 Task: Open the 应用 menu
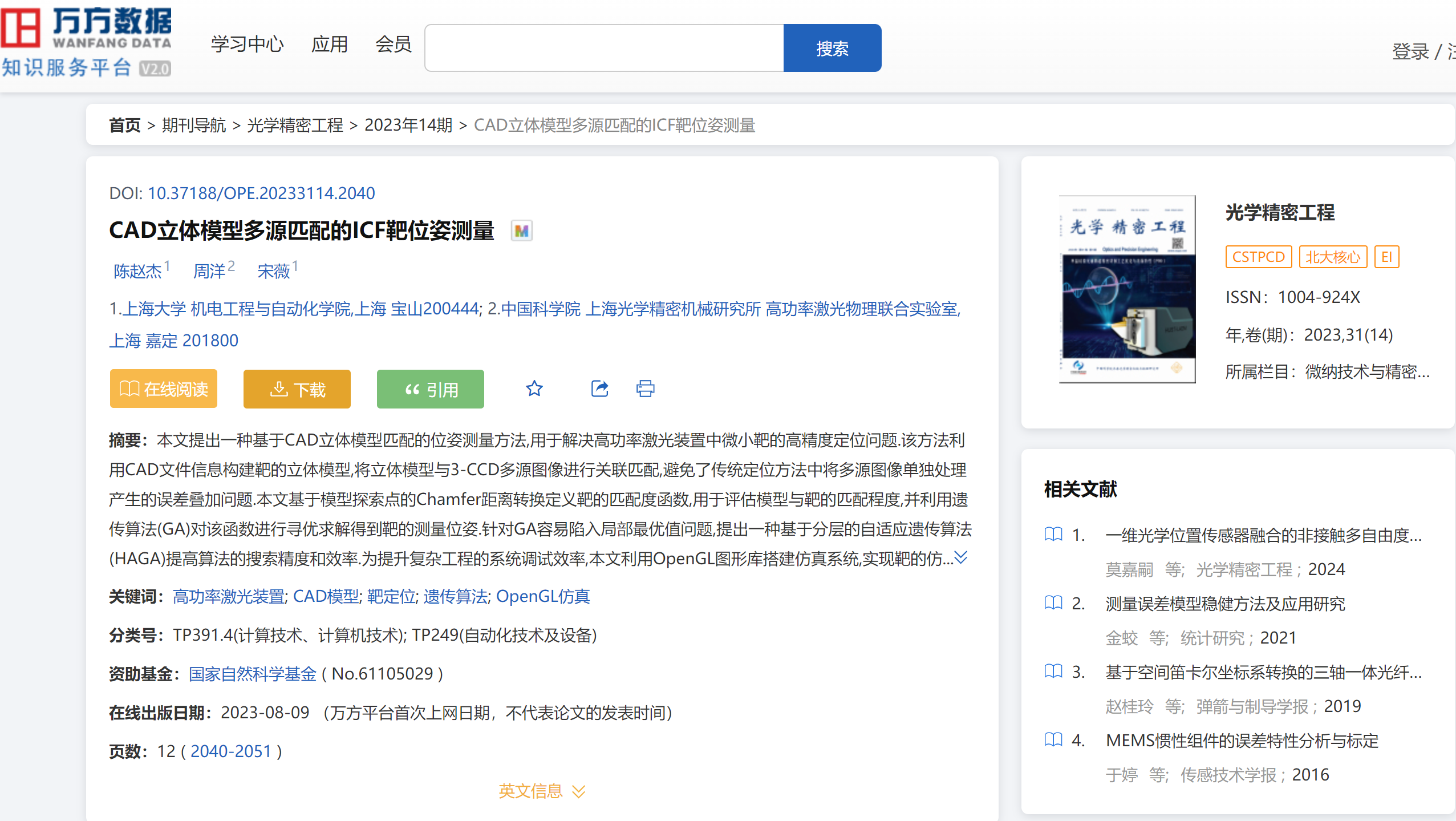click(x=329, y=45)
